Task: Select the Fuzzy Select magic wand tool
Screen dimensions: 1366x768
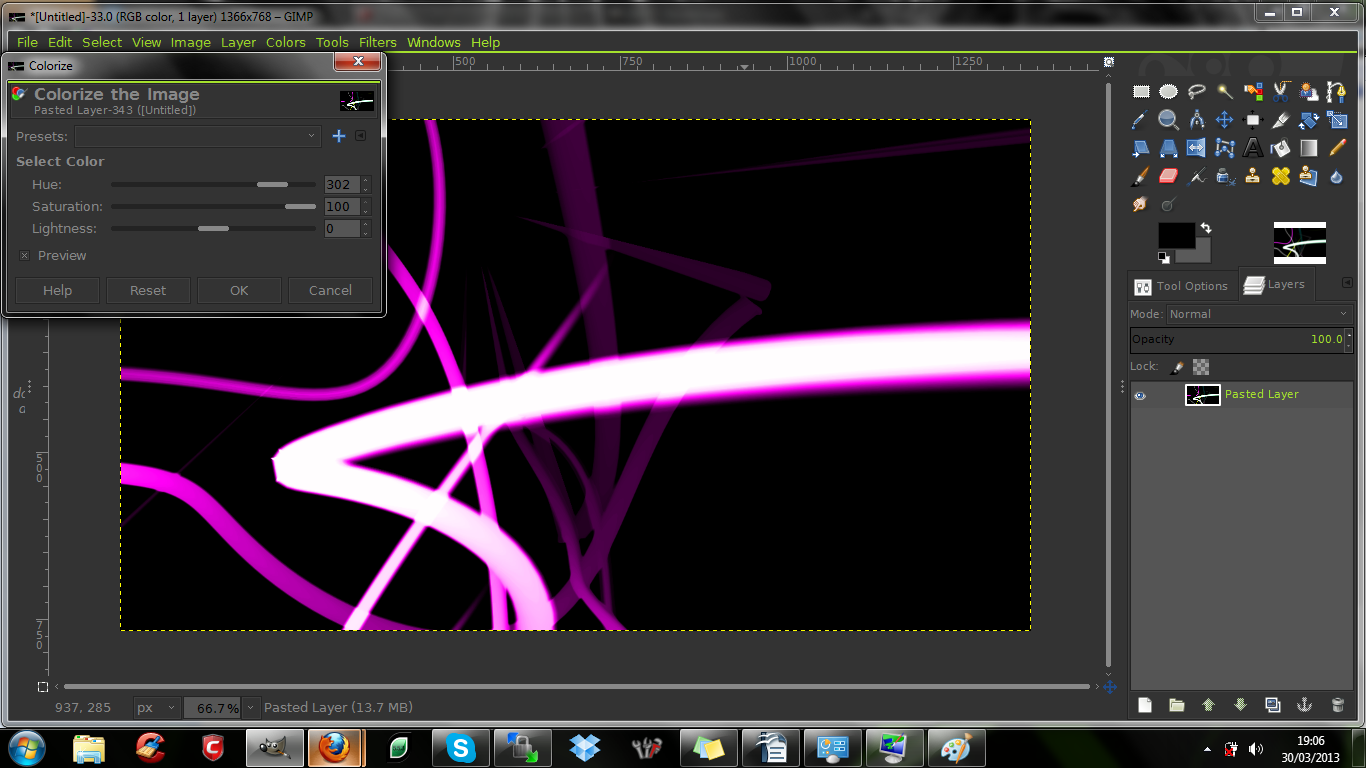Action: click(1224, 92)
